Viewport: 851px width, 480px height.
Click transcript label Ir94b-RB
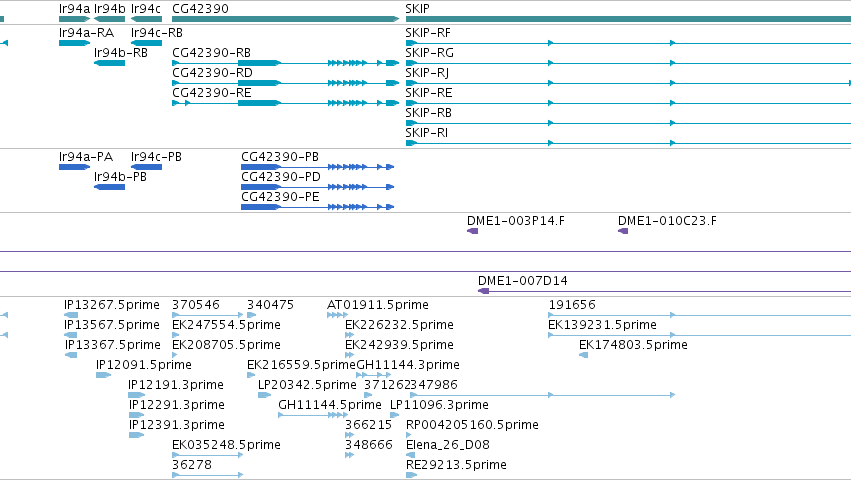click(120, 53)
